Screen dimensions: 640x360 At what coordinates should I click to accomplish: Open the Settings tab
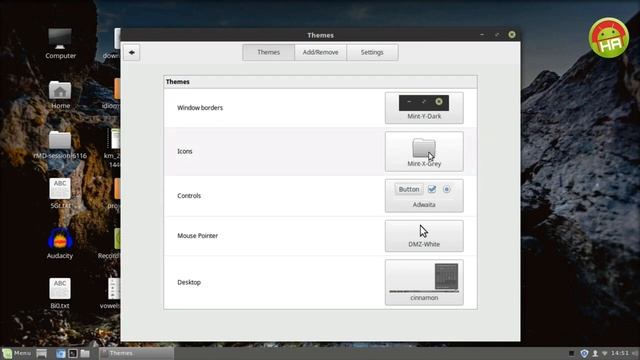pos(372,52)
